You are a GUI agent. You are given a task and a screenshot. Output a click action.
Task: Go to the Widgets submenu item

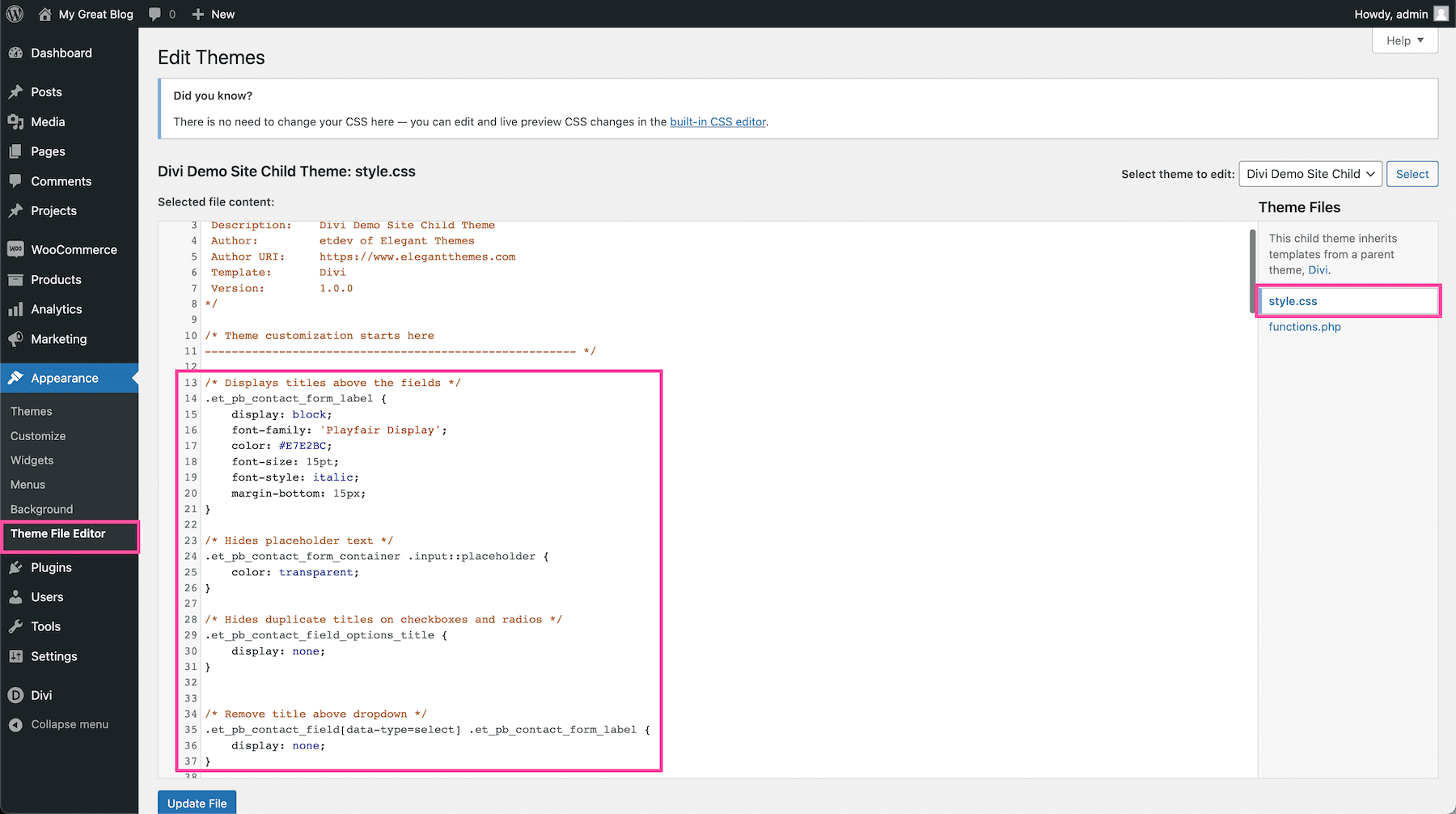click(x=32, y=460)
